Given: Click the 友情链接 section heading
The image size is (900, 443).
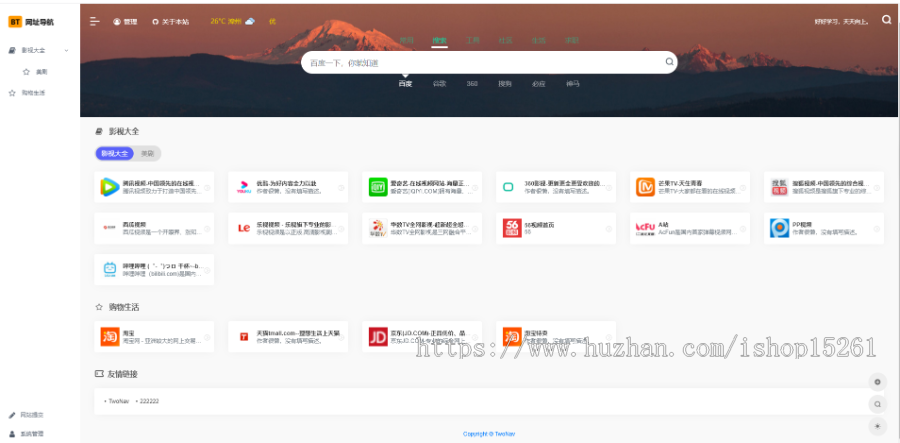Looking at the screenshot, I should 123,374.
